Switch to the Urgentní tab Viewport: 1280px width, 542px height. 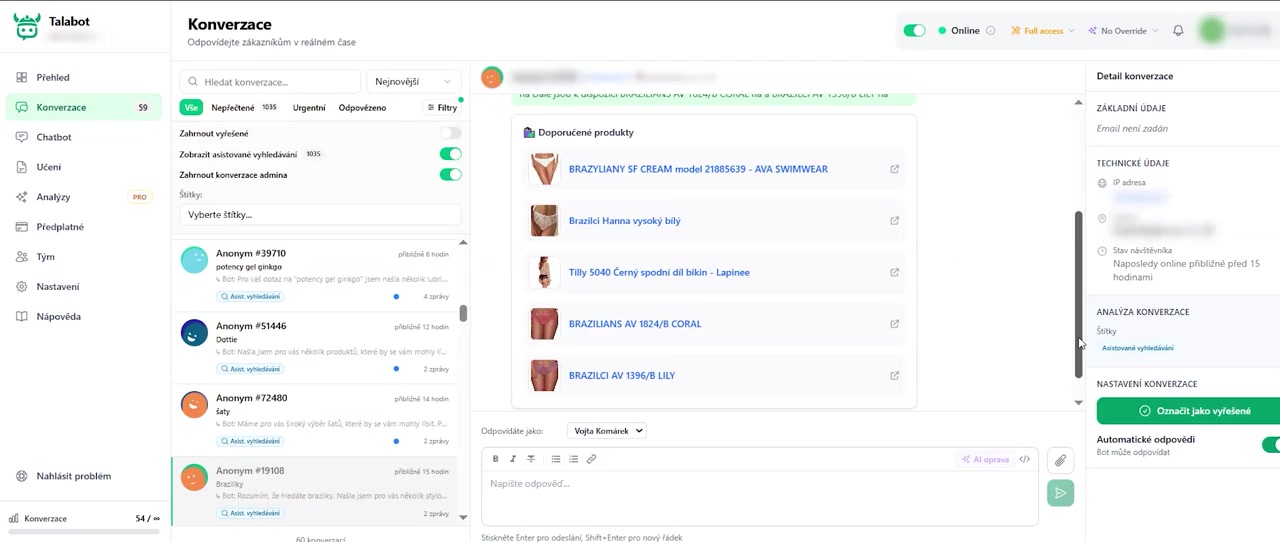tap(308, 108)
